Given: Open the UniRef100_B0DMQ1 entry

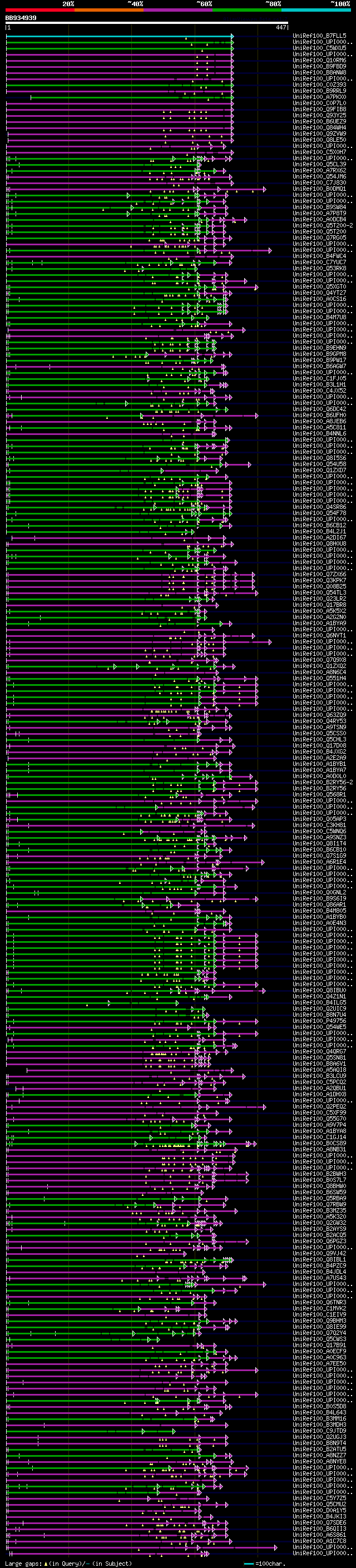Looking at the screenshot, I should point(319,189).
